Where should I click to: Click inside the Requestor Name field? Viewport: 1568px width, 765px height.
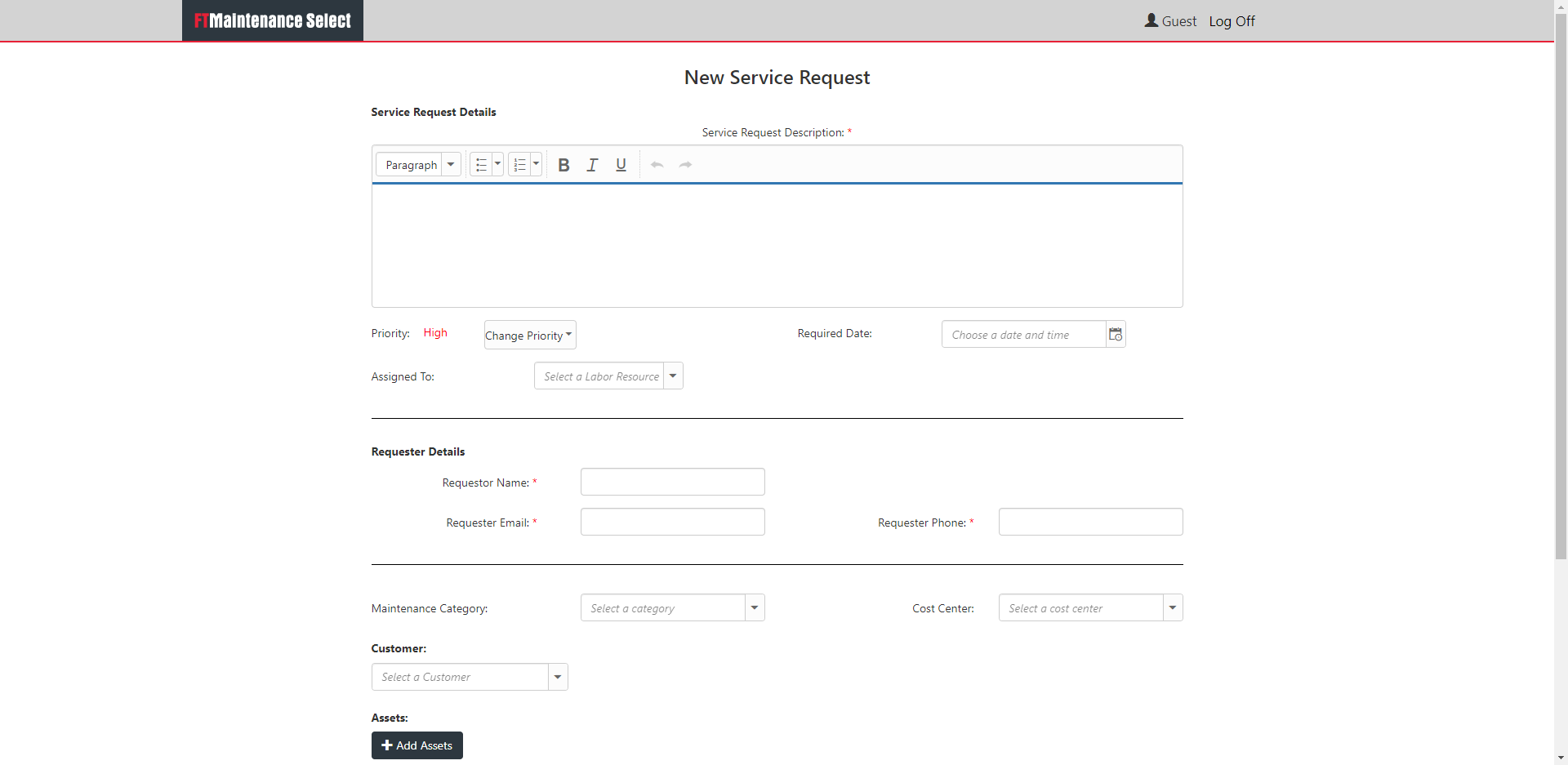[672, 482]
